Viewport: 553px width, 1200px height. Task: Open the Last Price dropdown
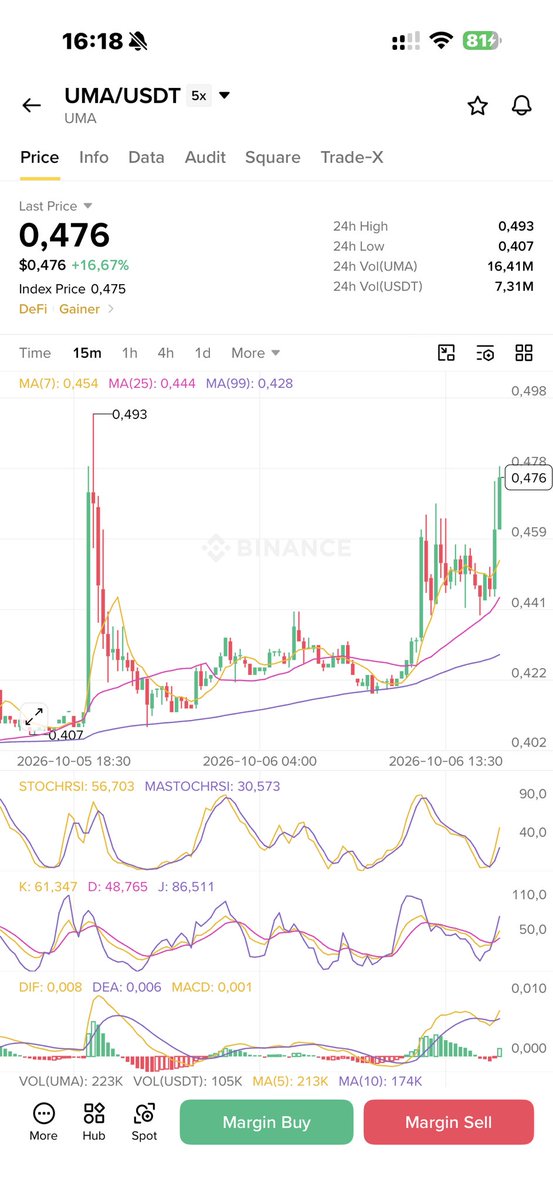pyautogui.click(x=56, y=205)
